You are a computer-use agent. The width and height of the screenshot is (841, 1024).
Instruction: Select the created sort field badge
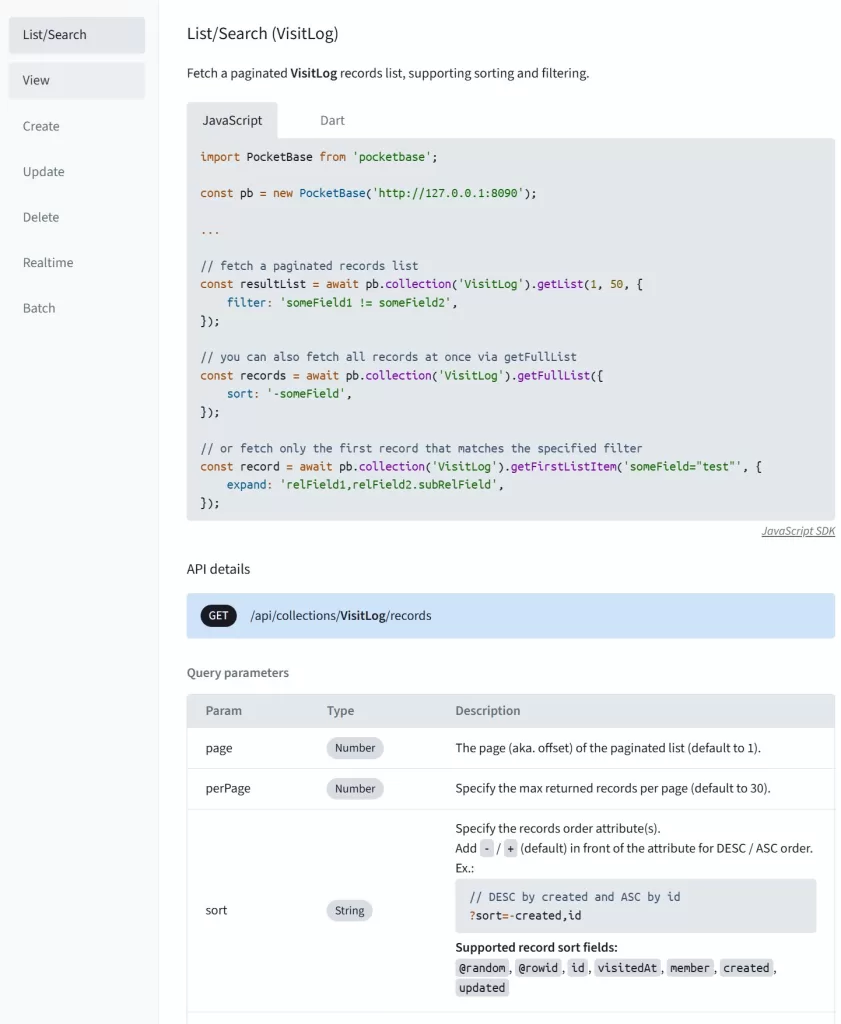[746, 967]
